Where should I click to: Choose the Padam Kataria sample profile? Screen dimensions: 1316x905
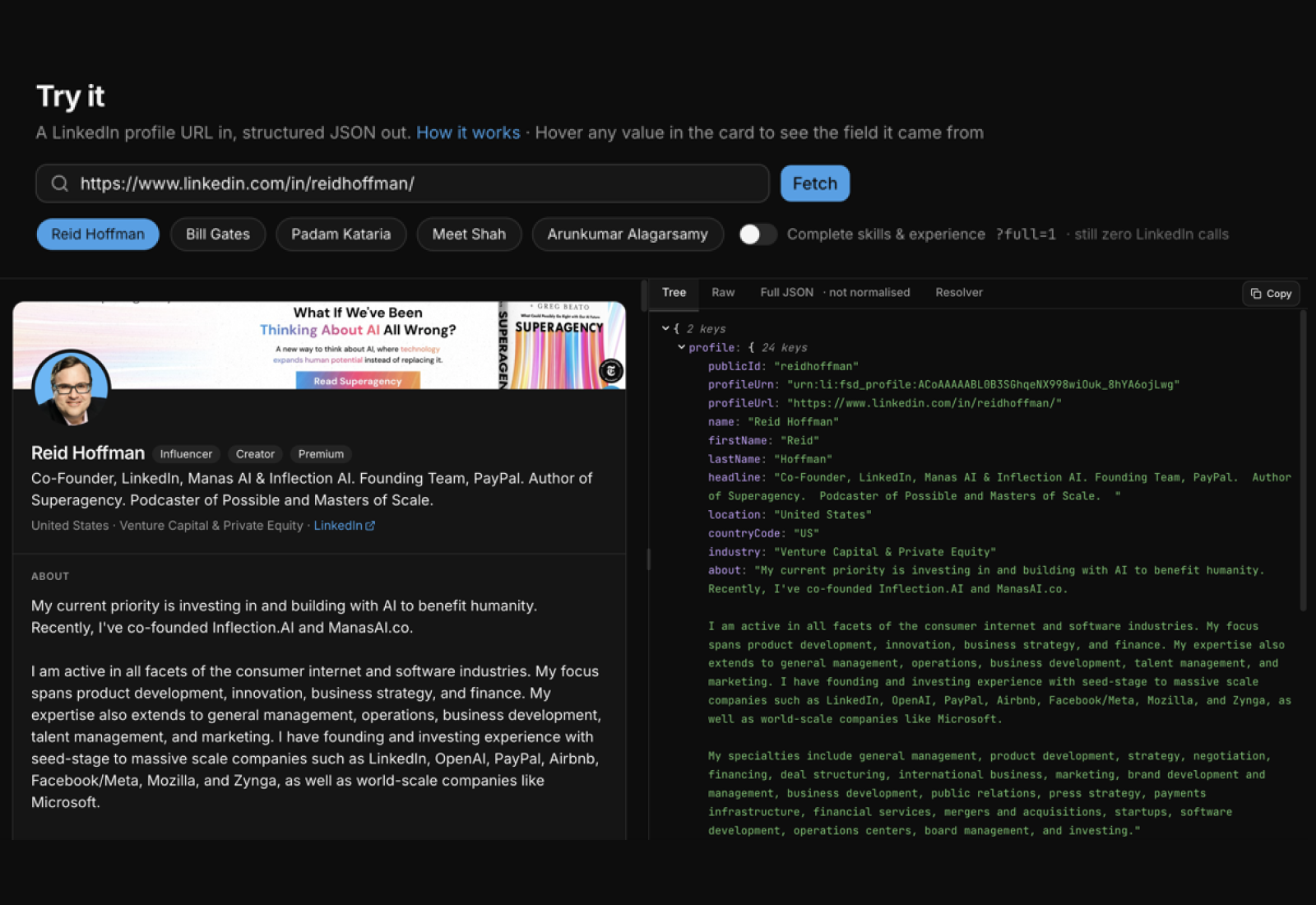point(341,234)
